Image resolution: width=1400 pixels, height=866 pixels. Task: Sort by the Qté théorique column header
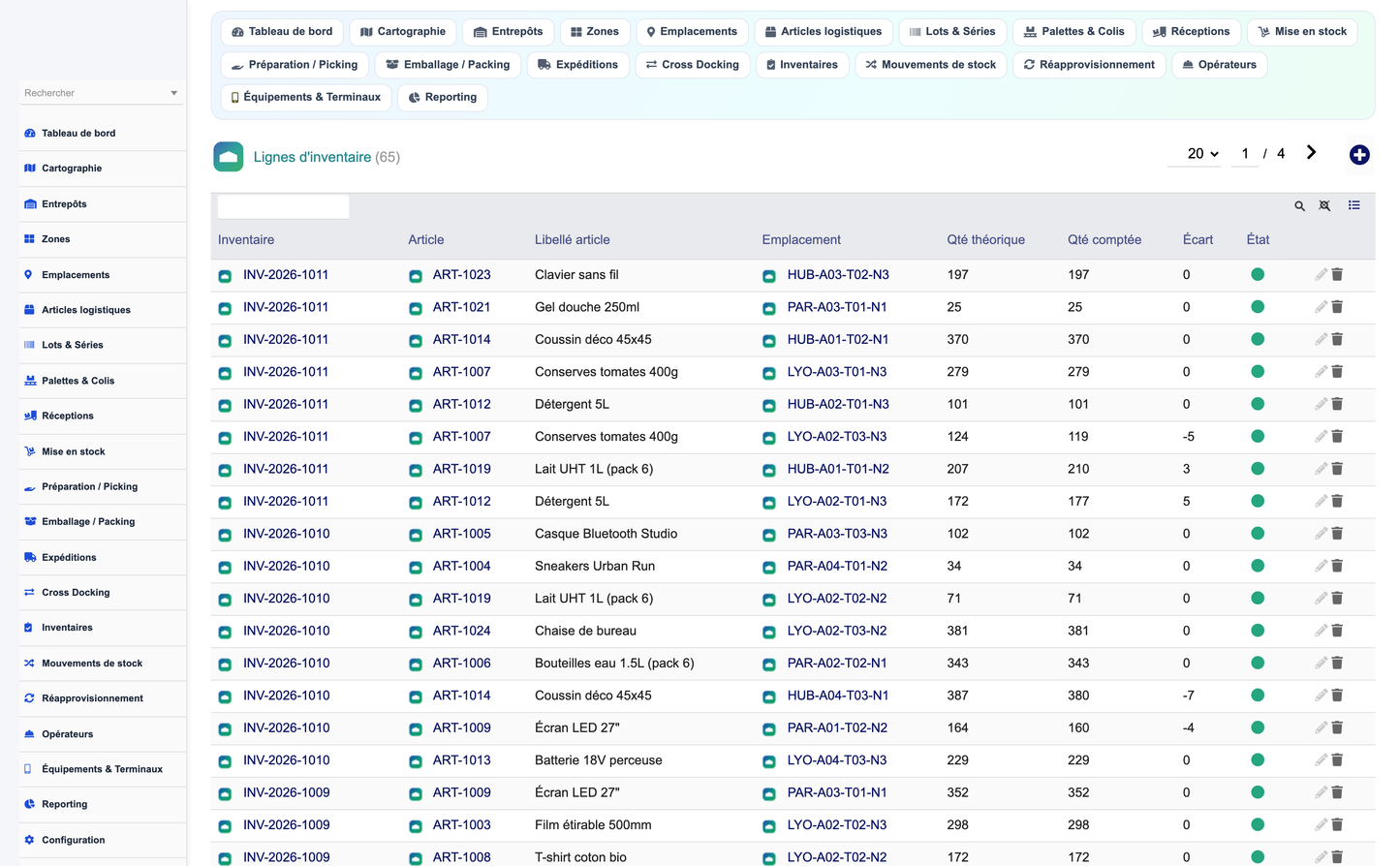(x=985, y=239)
